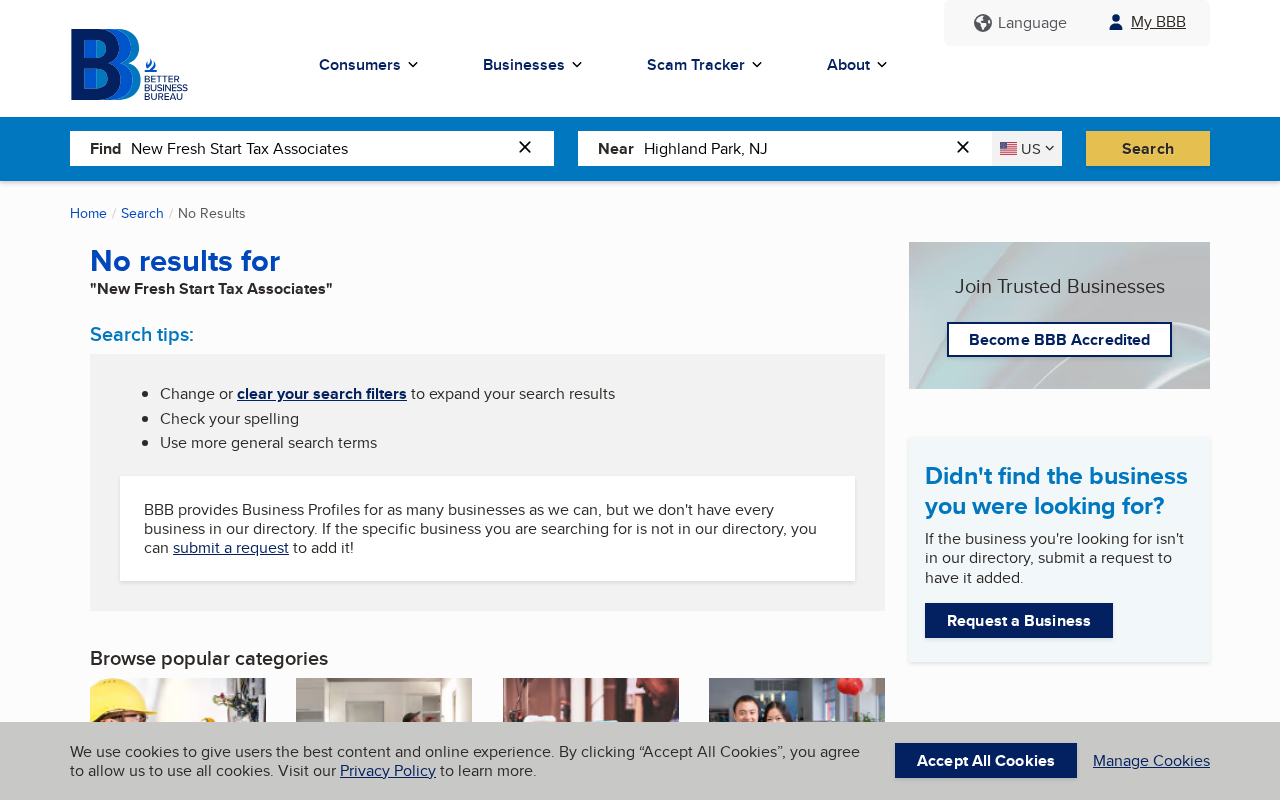Click the 'submit a request' link
This screenshot has width=1280, height=800.
tap(231, 548)
